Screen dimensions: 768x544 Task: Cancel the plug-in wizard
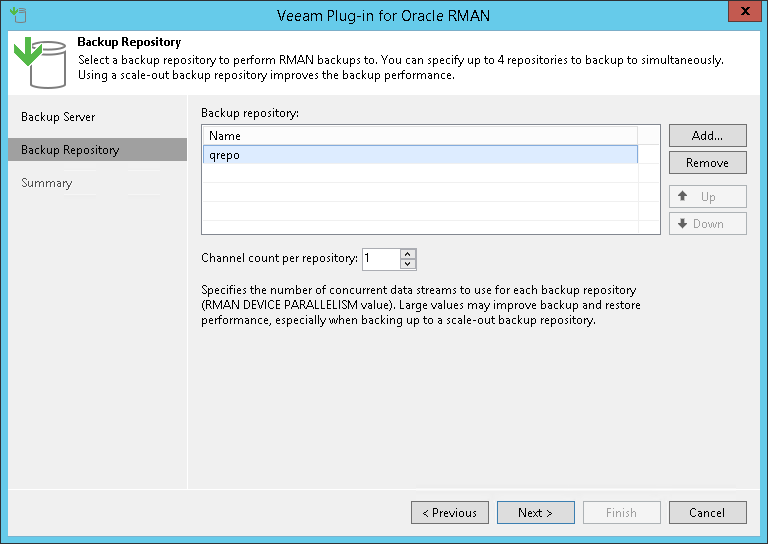[x=707, y=512]
